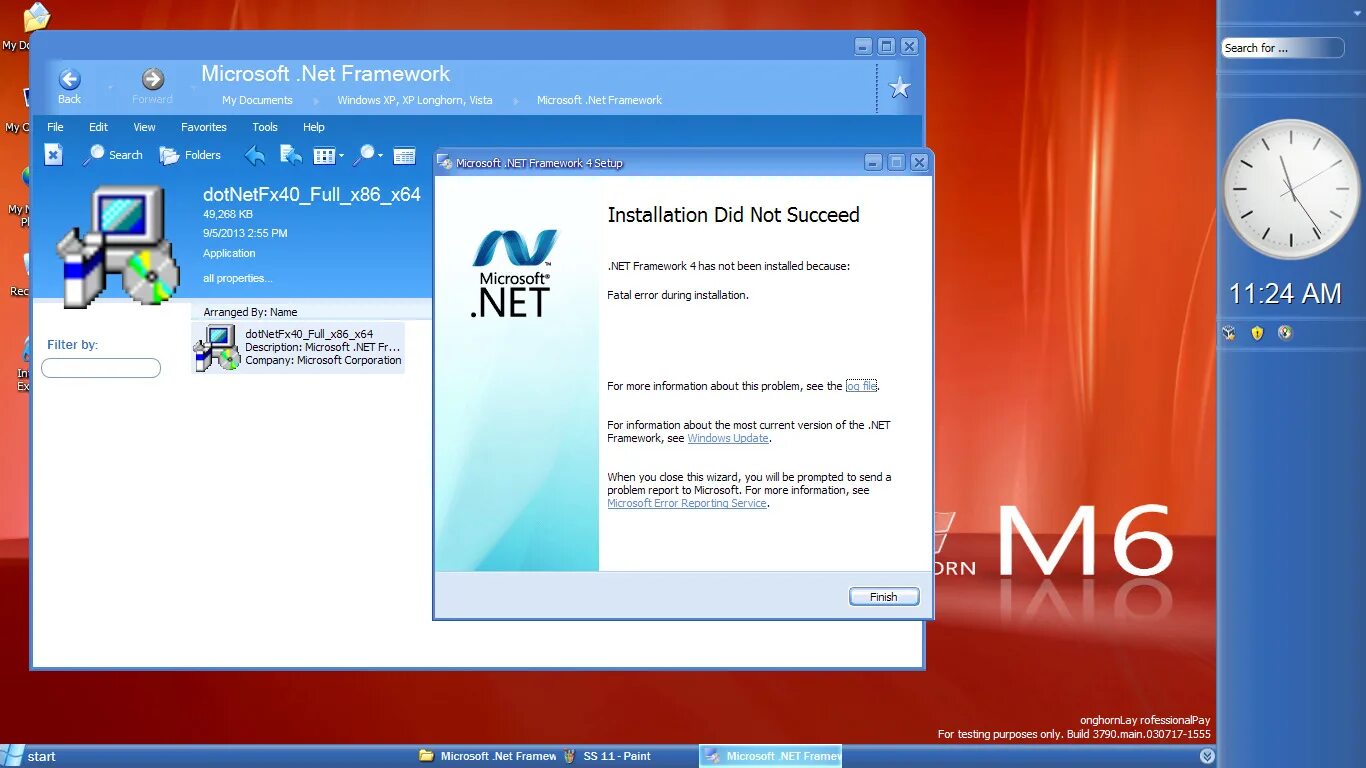Image resolution: width=1366 pixels, height=768 pixels.
Task: Click the start button
Action: 30,756
